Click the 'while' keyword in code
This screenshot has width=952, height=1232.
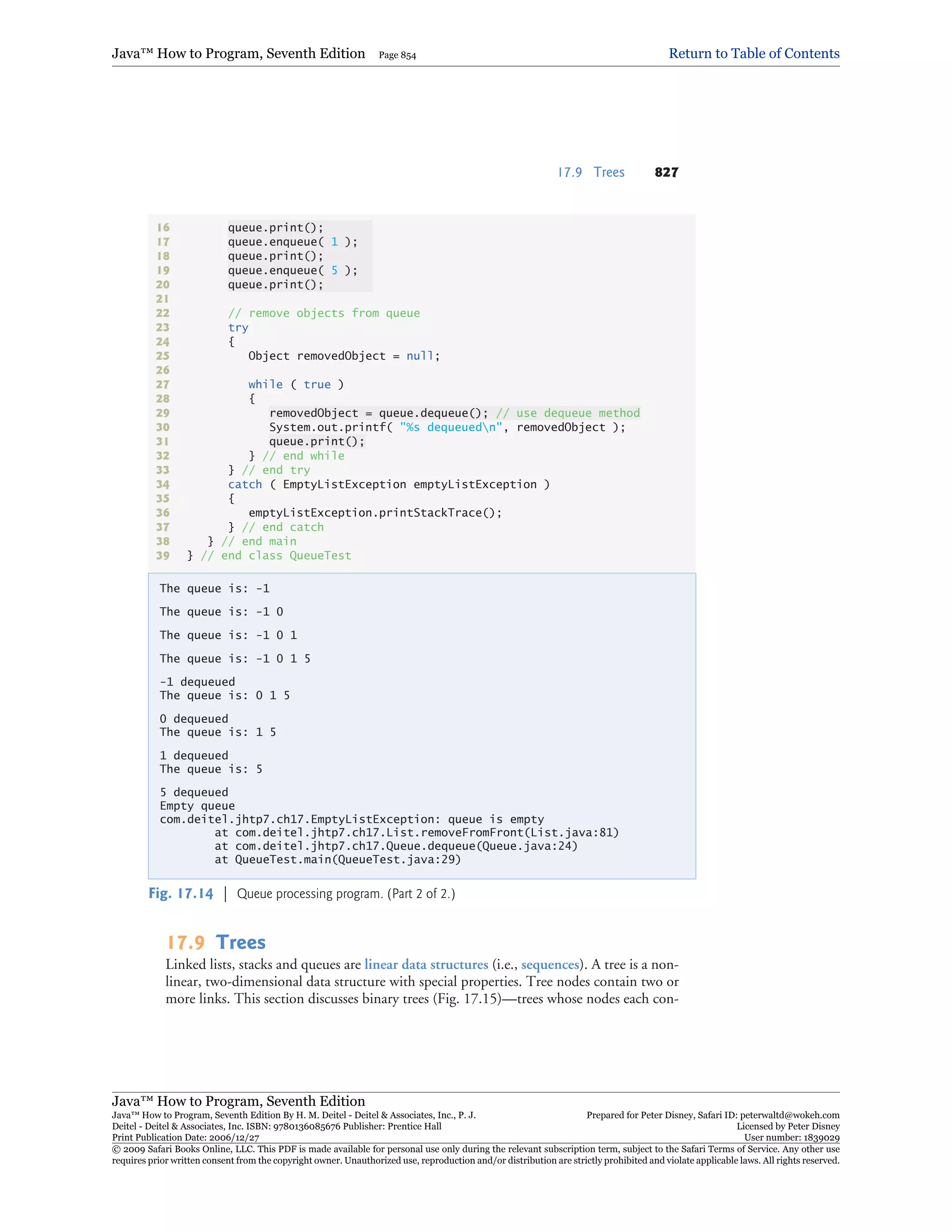click(265, 384)
